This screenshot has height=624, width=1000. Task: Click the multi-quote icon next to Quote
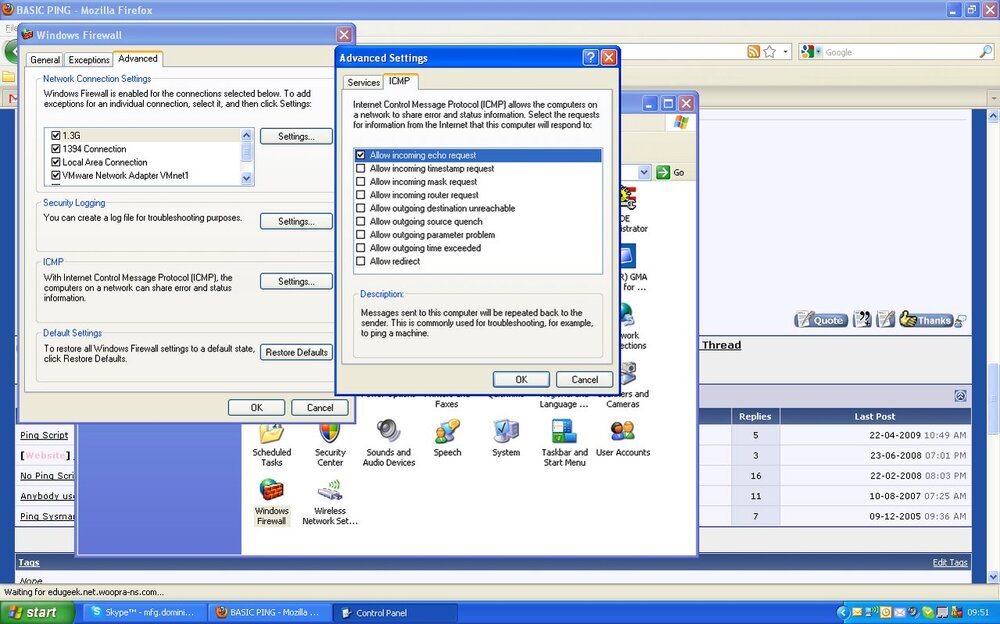(862, 319)
